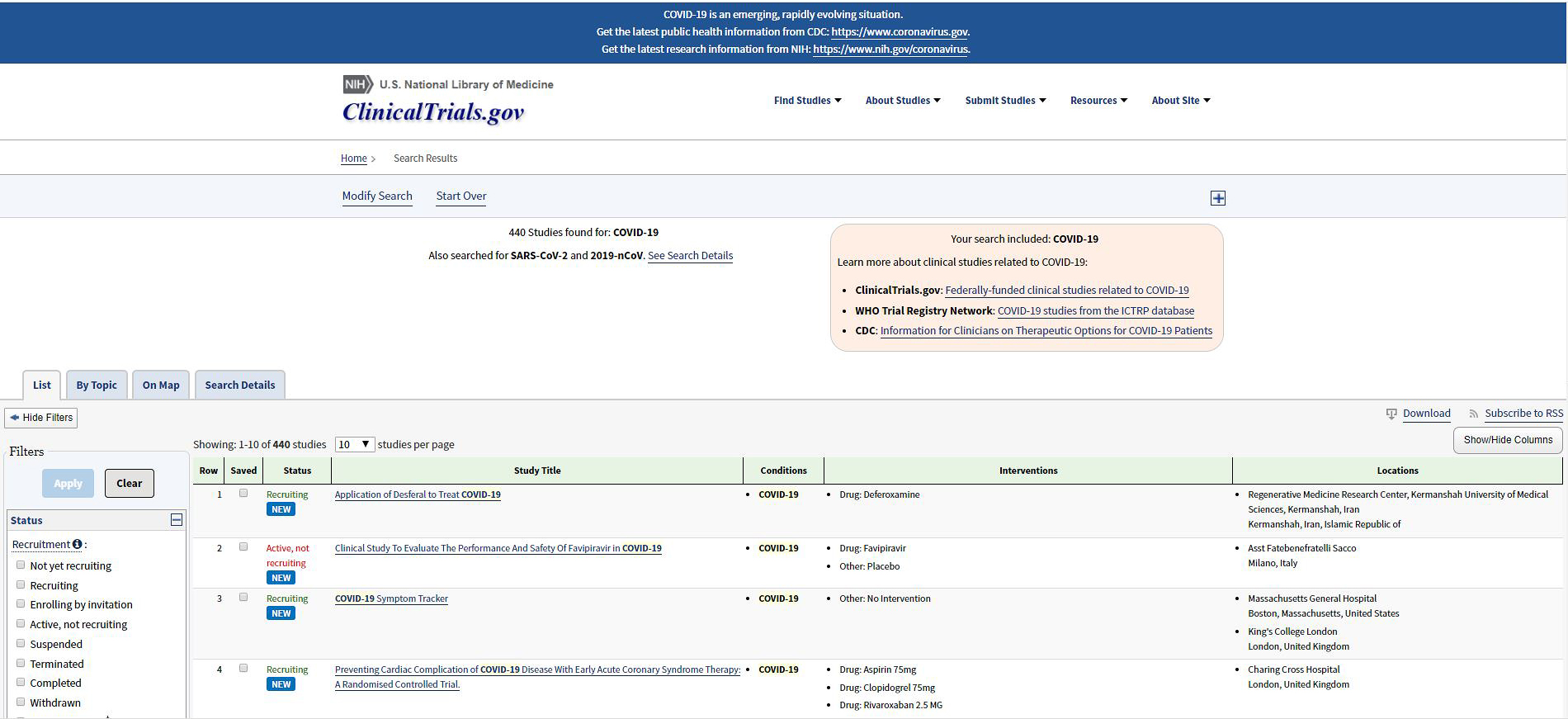This screenshot has width=1568, height=719.
Task: Open About Studies menu
Action: click(903, 101)
